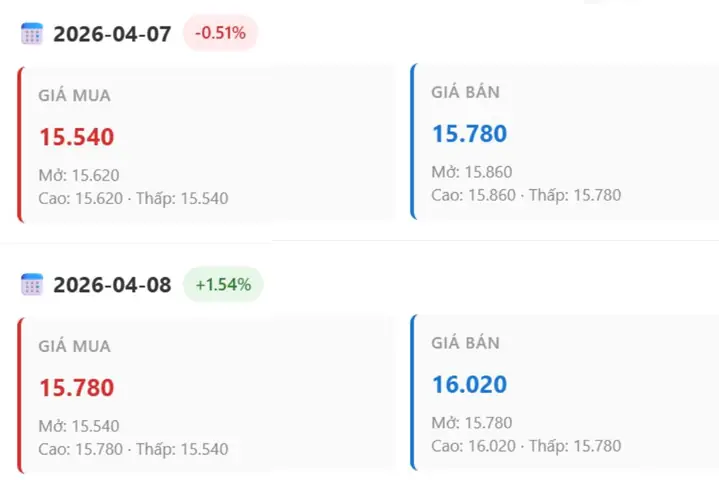This screenshot has height=480, width=719.
Task: Click the 15.780 sell price on 2026-04-07
Action: point(470,134)
